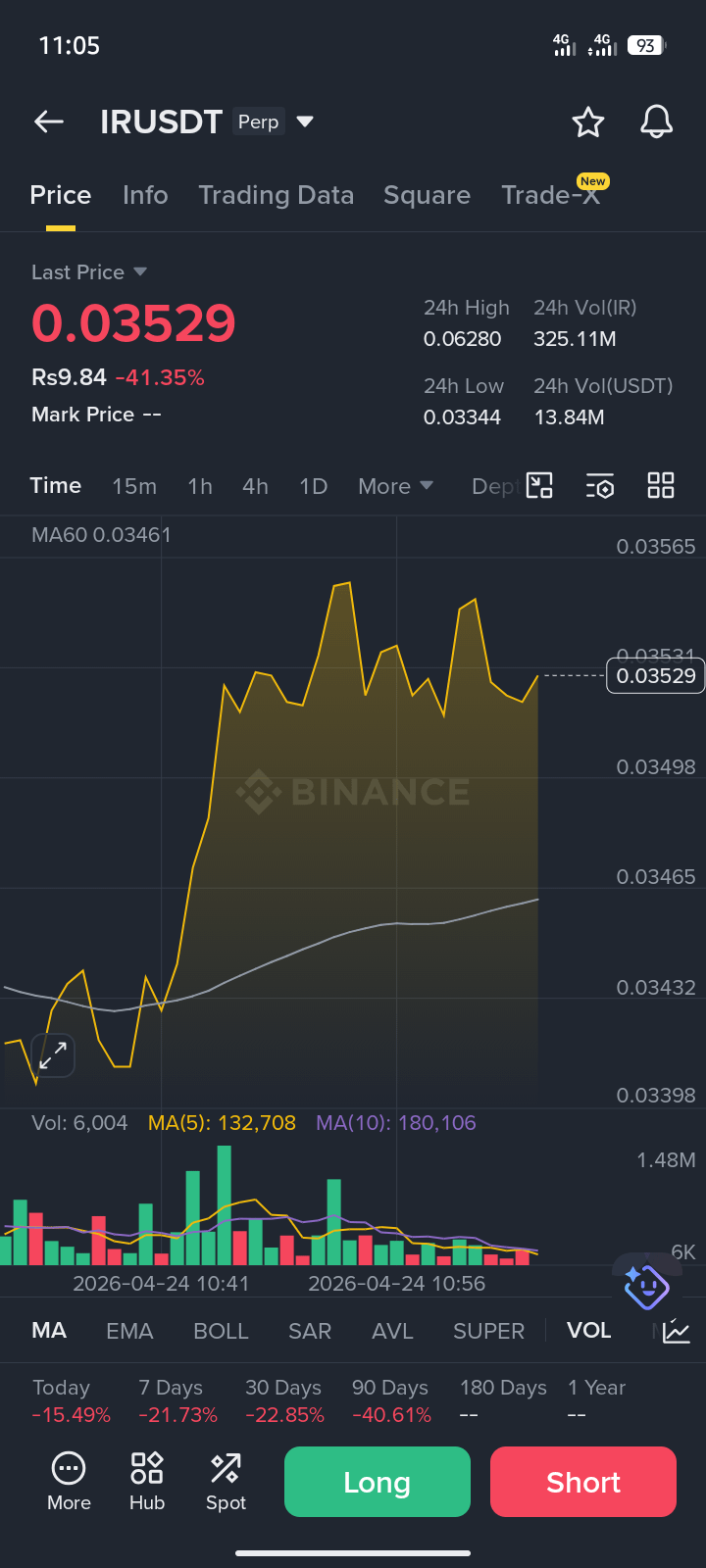Tap the 24h Vol(IR) value 325.11M
Viewport: 706px width, 1568px height.
tap(575, 339)
